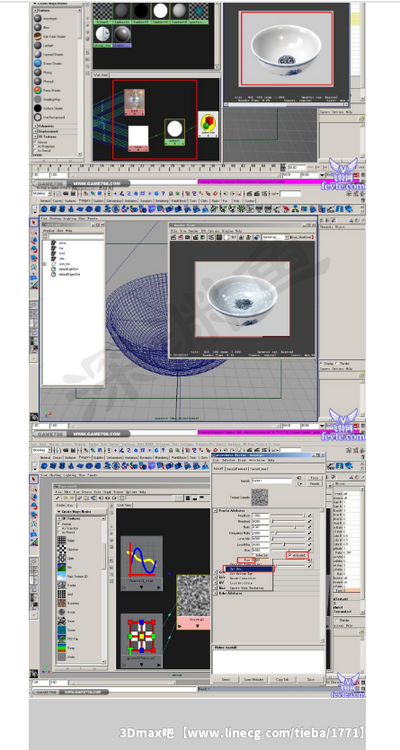400x750 pixels.
Task: Select the Mountain texture icon
Action: pos(62,603)
